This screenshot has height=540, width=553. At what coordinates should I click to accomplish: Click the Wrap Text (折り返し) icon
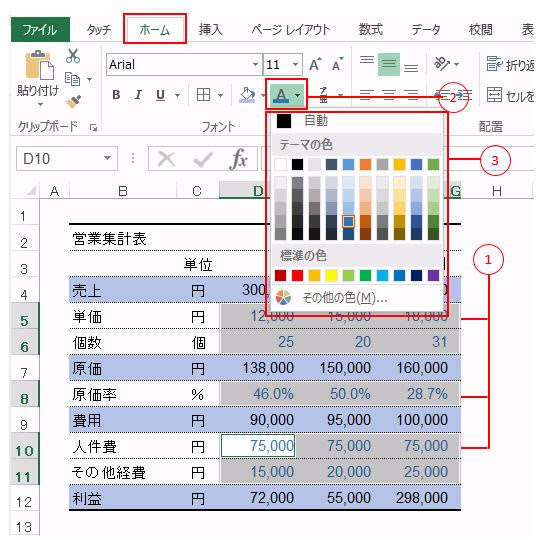click(494, 64)
